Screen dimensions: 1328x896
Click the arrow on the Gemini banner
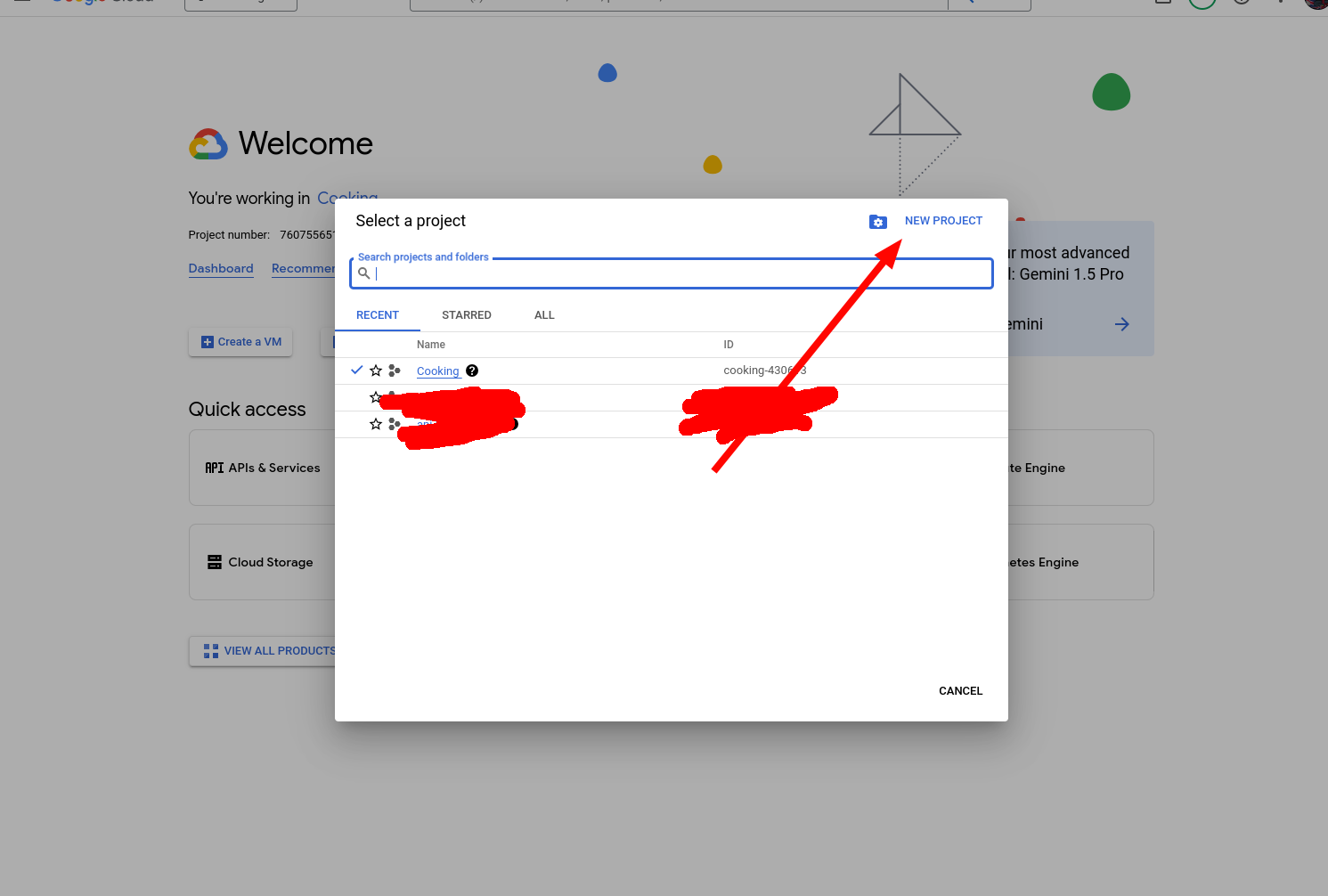click(x=1122, y=324)
